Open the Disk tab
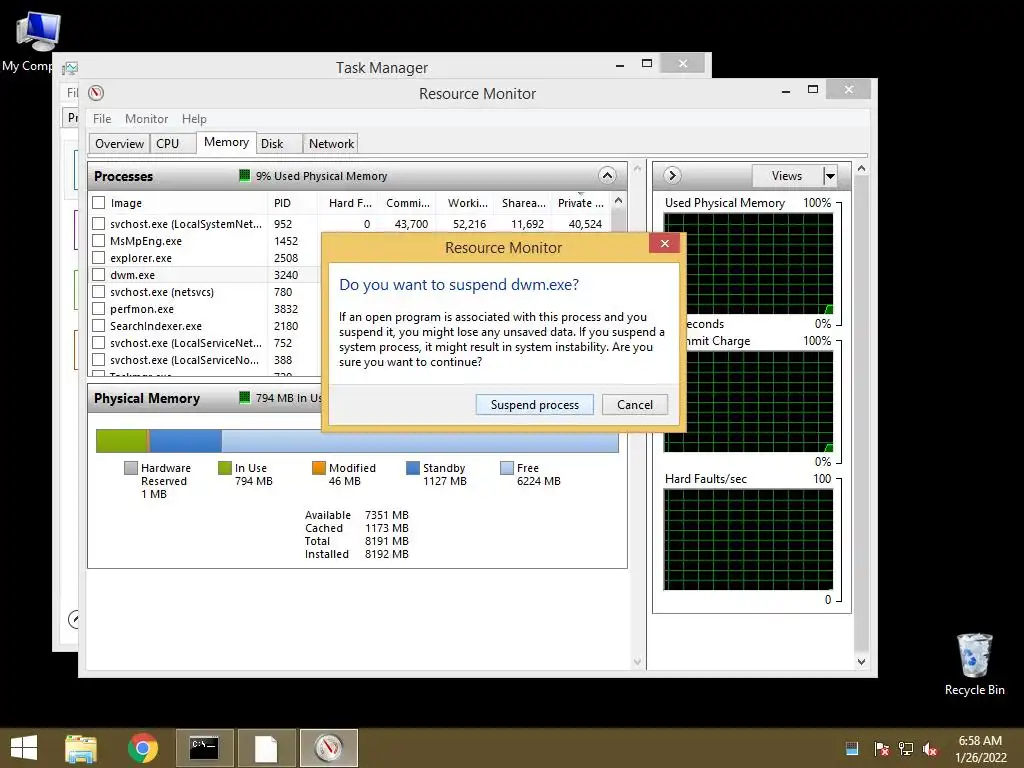The width and height of the screenshot is (1024, 768). 279,144
